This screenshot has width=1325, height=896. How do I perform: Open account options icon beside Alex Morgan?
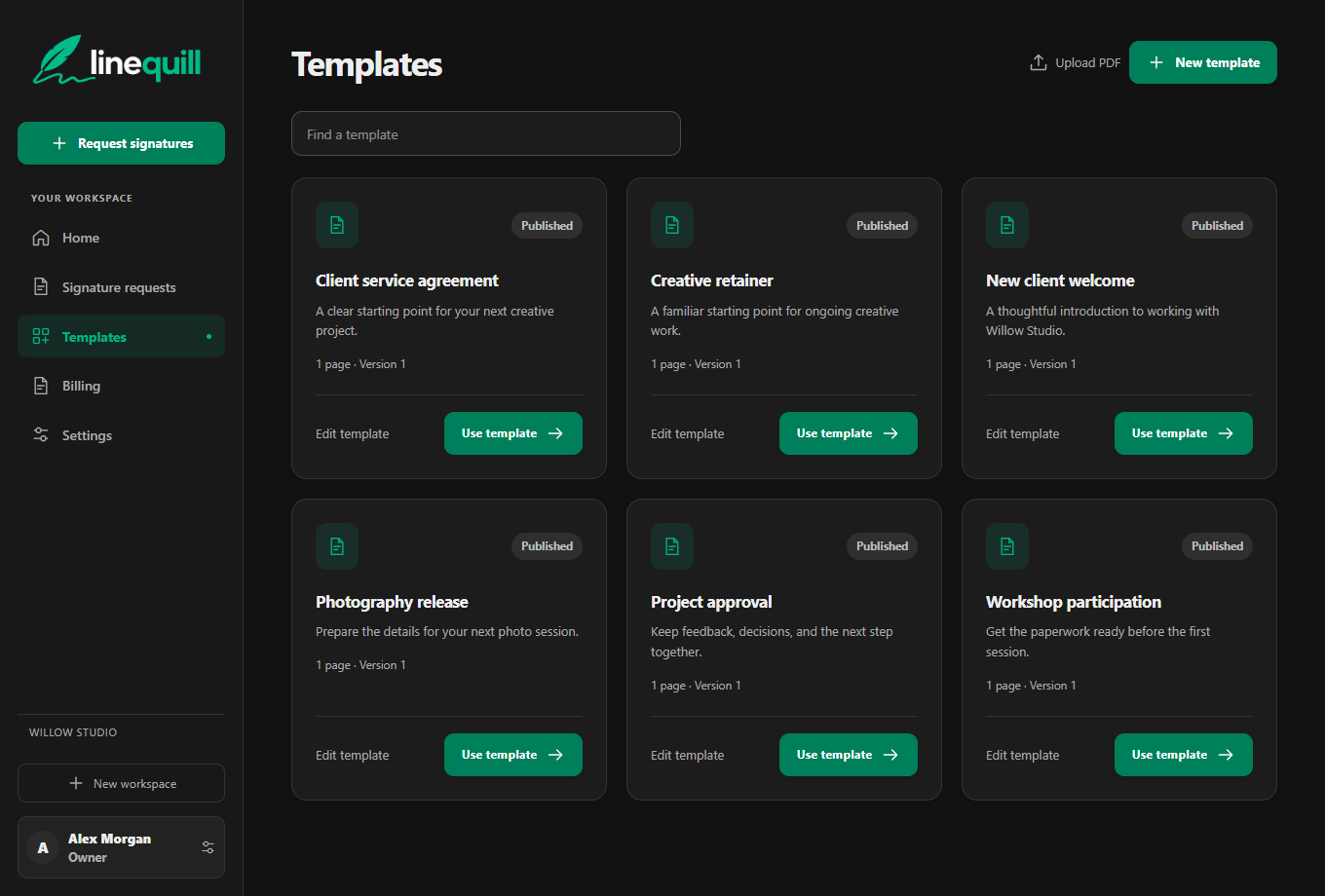point(208,847)
